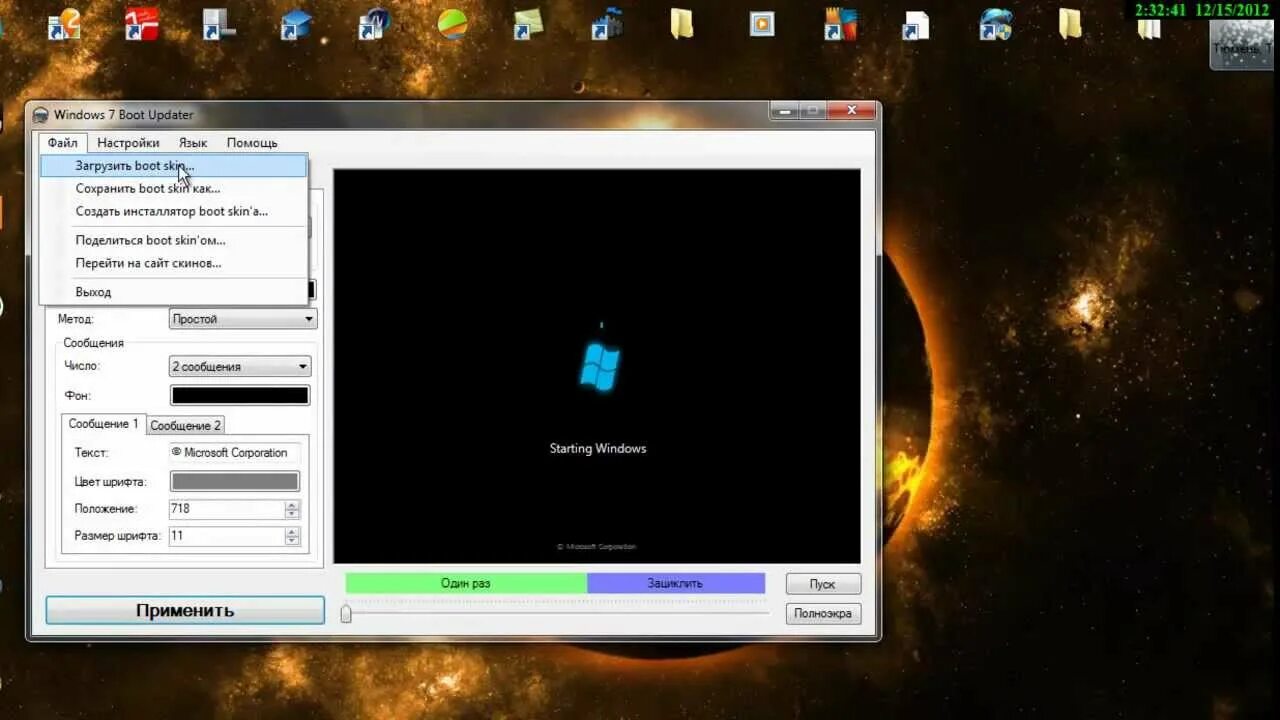This screenshot has height=720, width=1280.
Task: Click the animation slider handle under preview
Action: point(346,613)
